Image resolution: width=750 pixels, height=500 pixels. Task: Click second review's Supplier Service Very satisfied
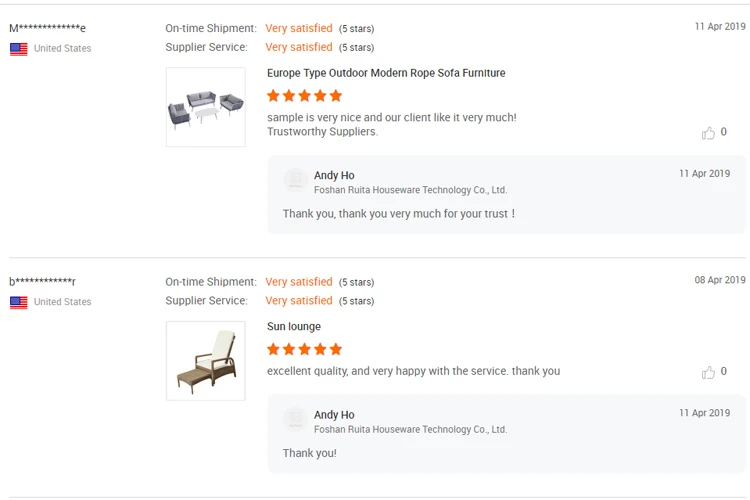point(298,300)
